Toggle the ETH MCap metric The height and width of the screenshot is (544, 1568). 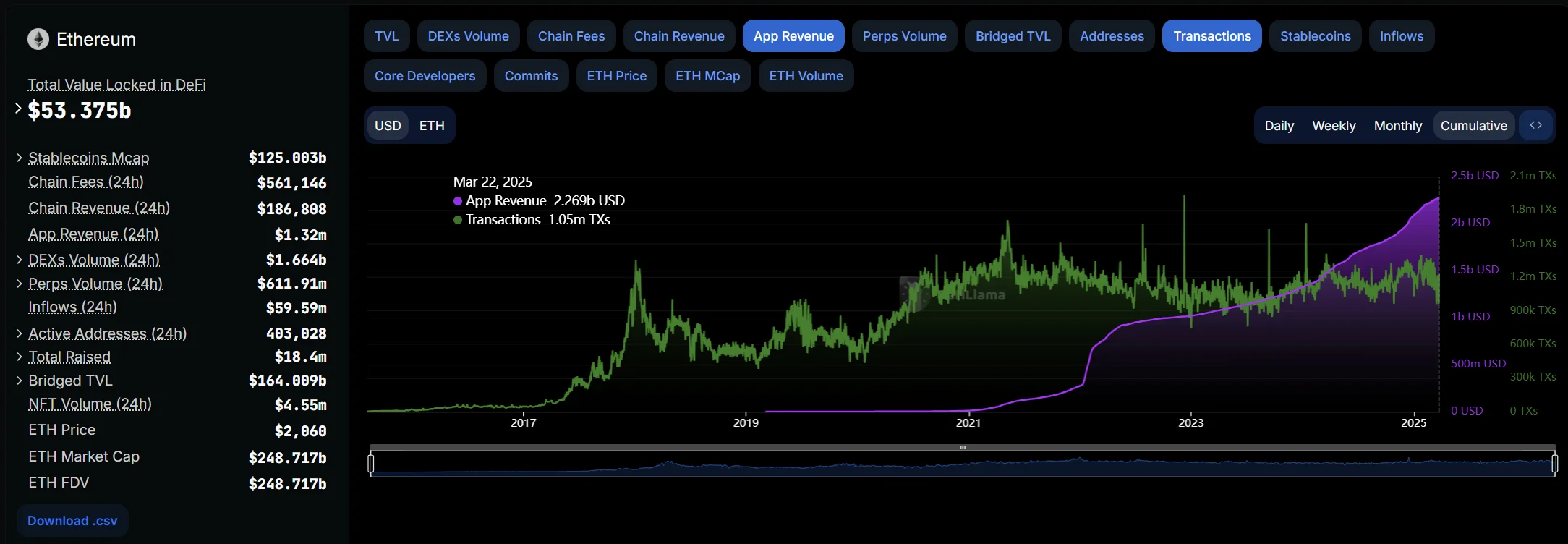click(x=707, y=76)
